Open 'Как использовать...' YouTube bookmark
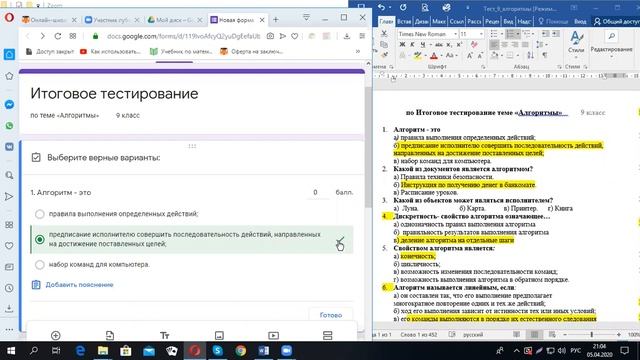Screen dimensions: 640x360 (x=111, y=51)
